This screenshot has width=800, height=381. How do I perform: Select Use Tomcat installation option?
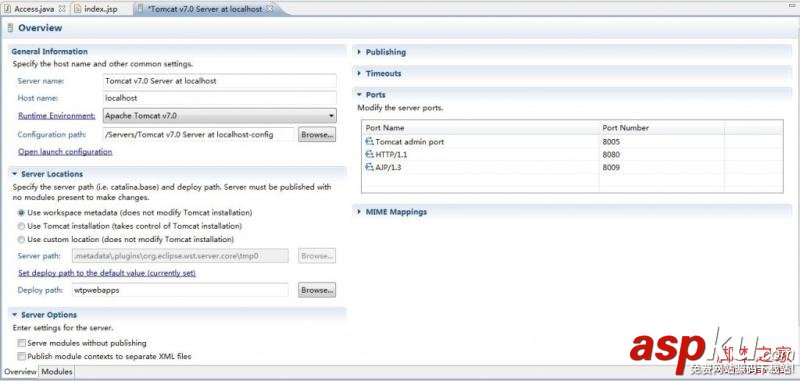coord(21,226)
